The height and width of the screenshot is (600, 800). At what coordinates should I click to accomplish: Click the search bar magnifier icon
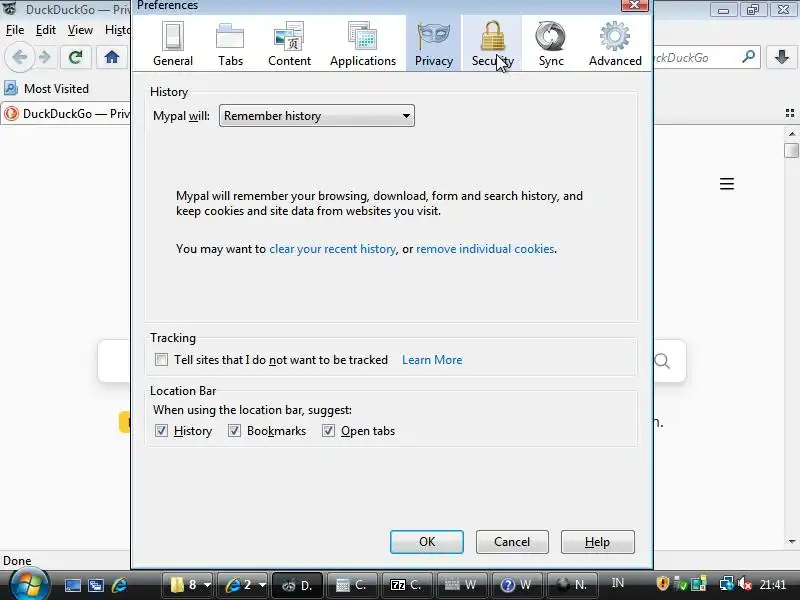748,57
